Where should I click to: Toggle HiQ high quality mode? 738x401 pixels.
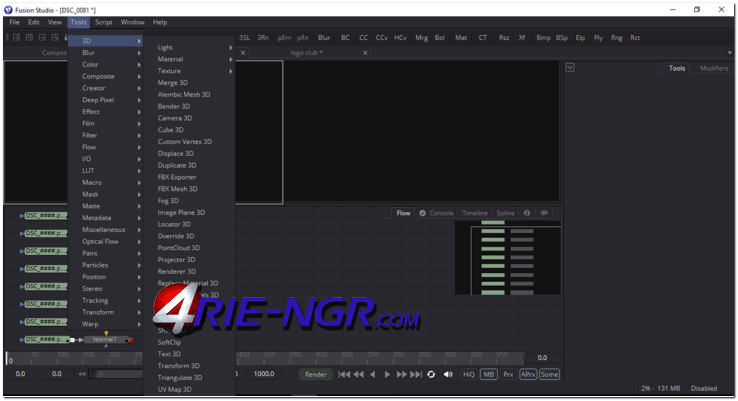[x=469, y=375]
